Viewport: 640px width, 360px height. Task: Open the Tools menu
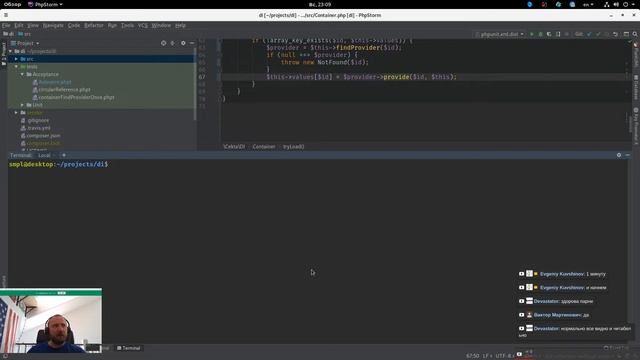point(127,25)
